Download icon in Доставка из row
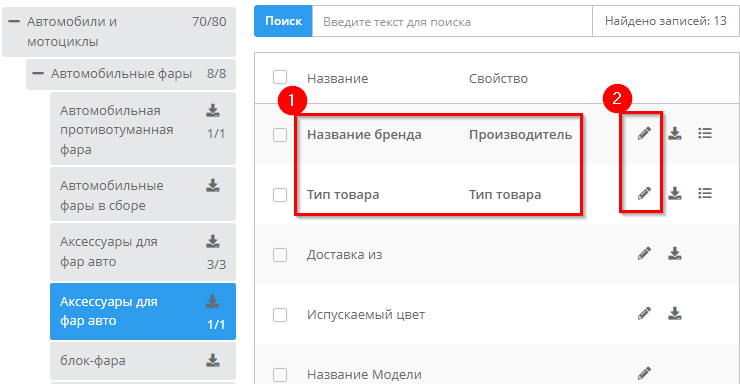The image size is (740, 384). pyautogui.click(x=675, y=253)
